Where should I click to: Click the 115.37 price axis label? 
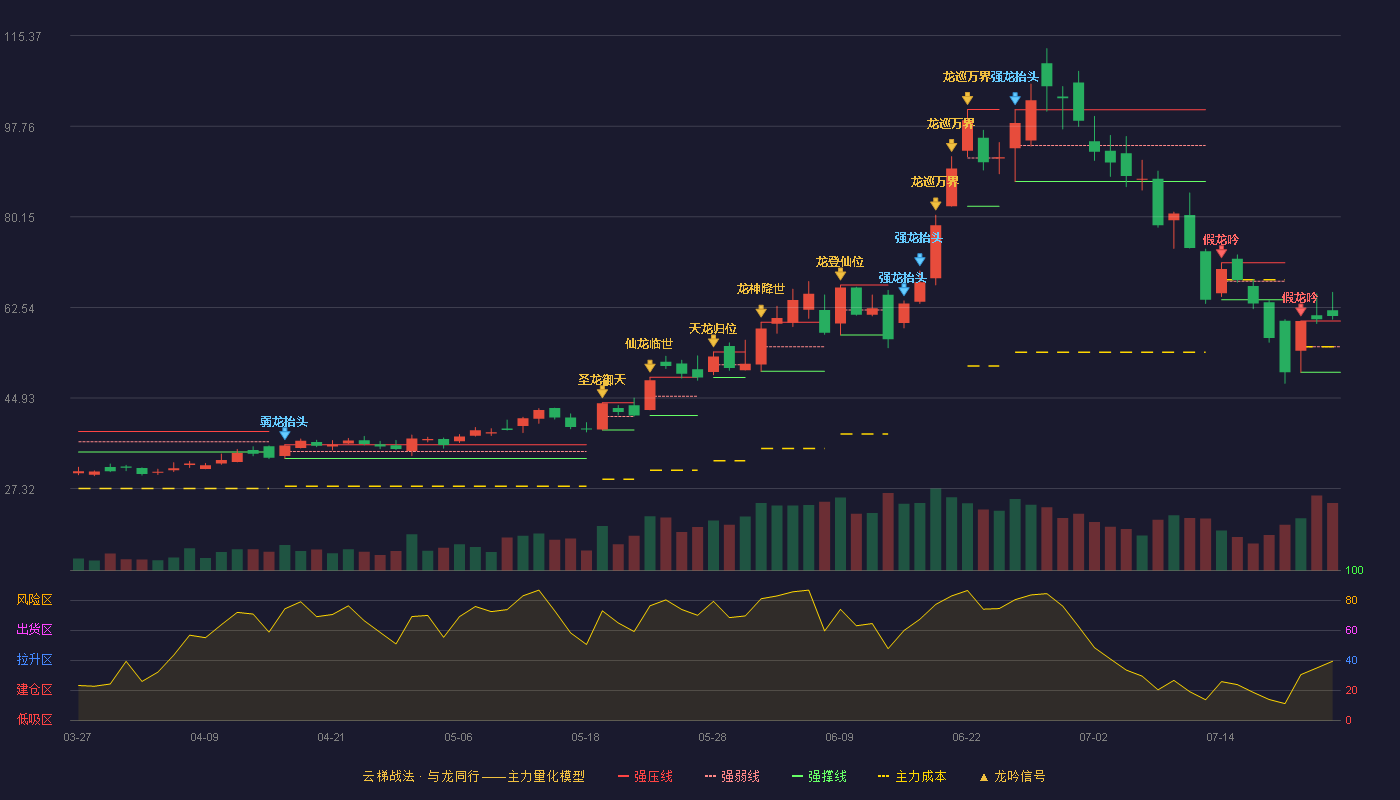pyautogui.click(x=22, y=37)
